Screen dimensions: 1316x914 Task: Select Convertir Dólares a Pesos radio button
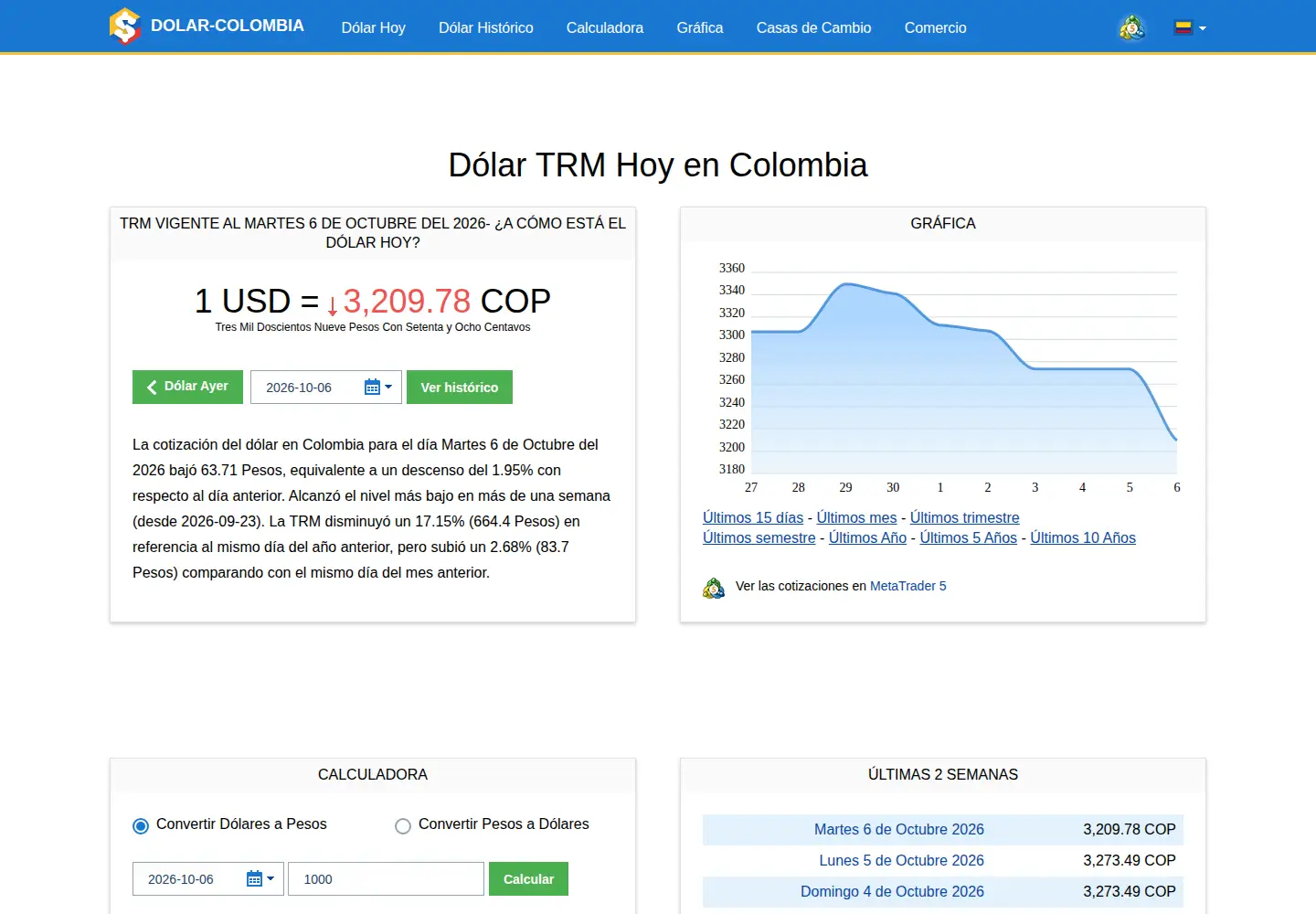point(141,826)
